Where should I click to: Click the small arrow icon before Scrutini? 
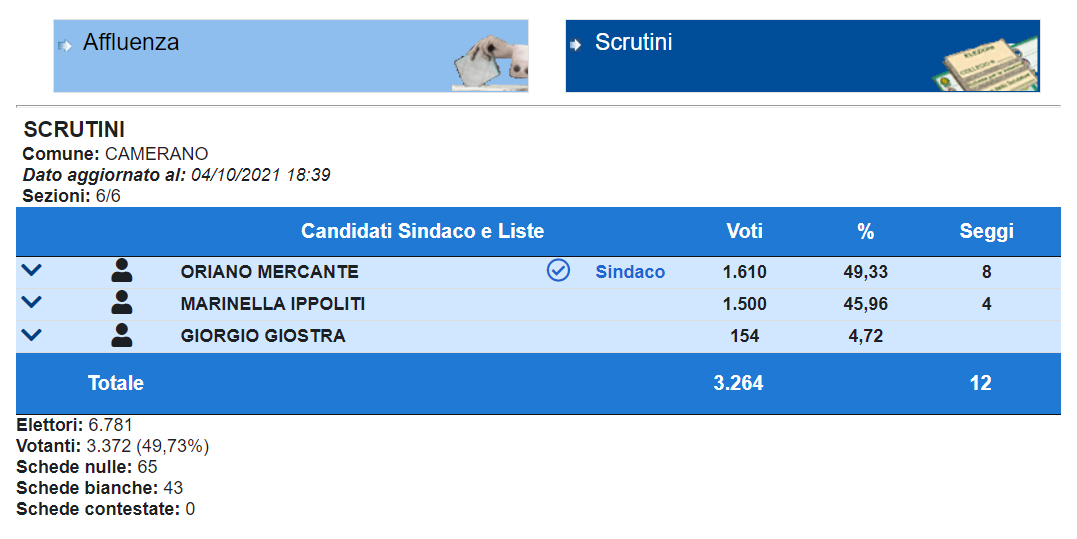(576, 45)
